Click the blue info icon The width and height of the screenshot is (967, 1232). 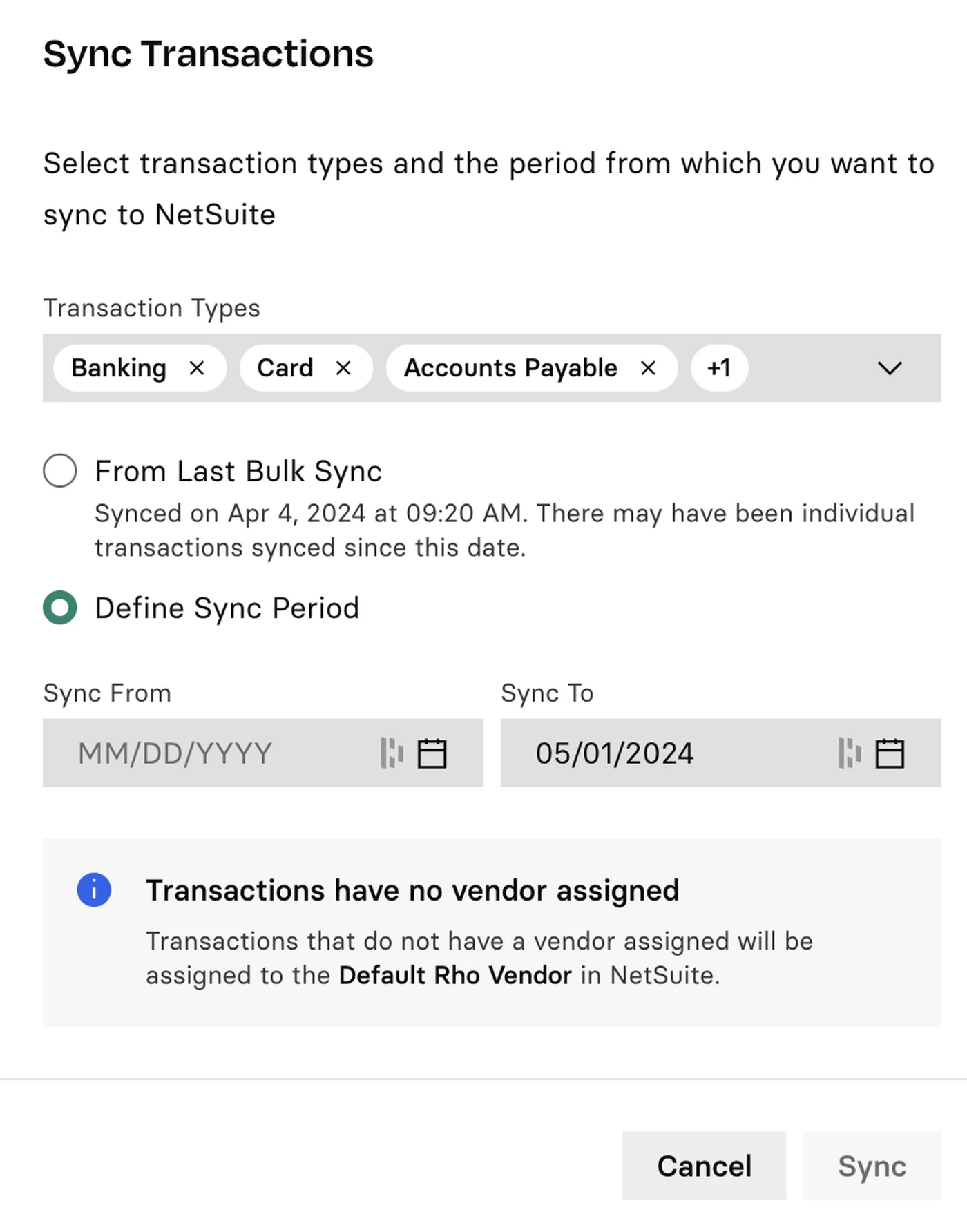tap(94, 889)
